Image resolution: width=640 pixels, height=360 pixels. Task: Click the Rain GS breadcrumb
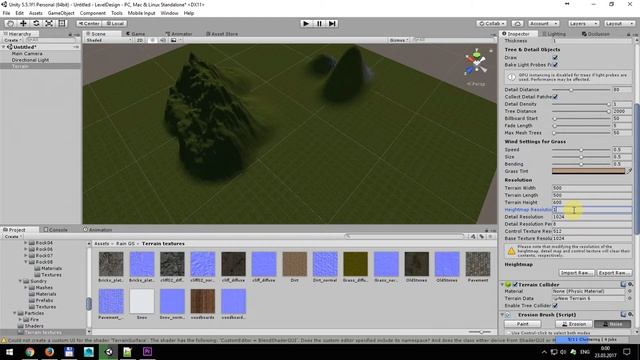125,244
